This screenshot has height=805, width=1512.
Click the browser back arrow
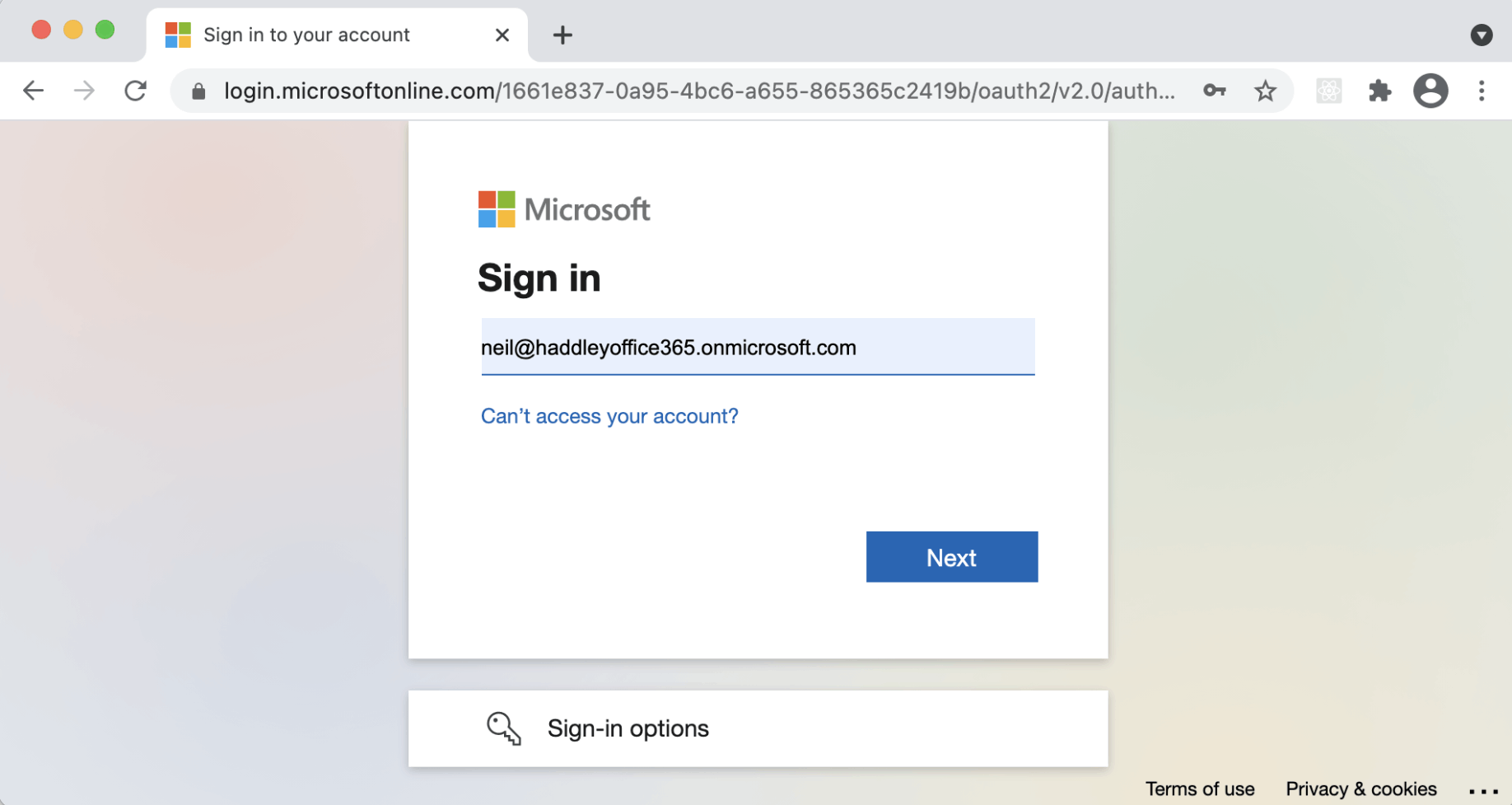33,91
